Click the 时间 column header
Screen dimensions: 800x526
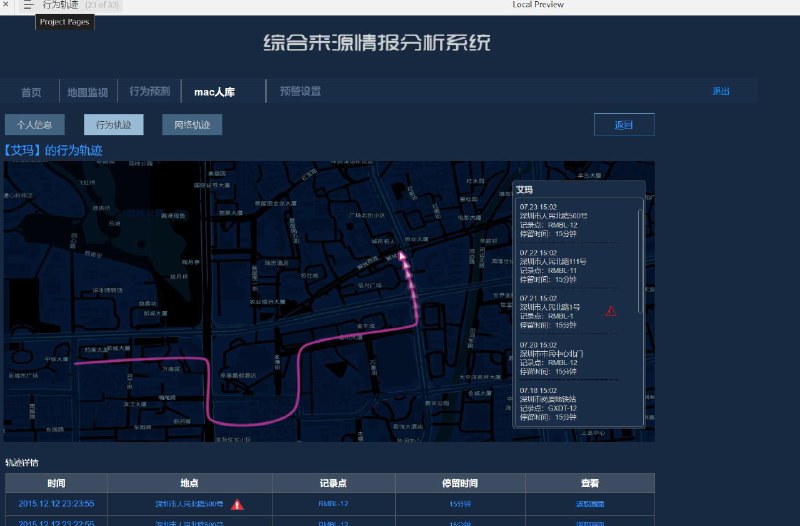(x=56, y=483)
